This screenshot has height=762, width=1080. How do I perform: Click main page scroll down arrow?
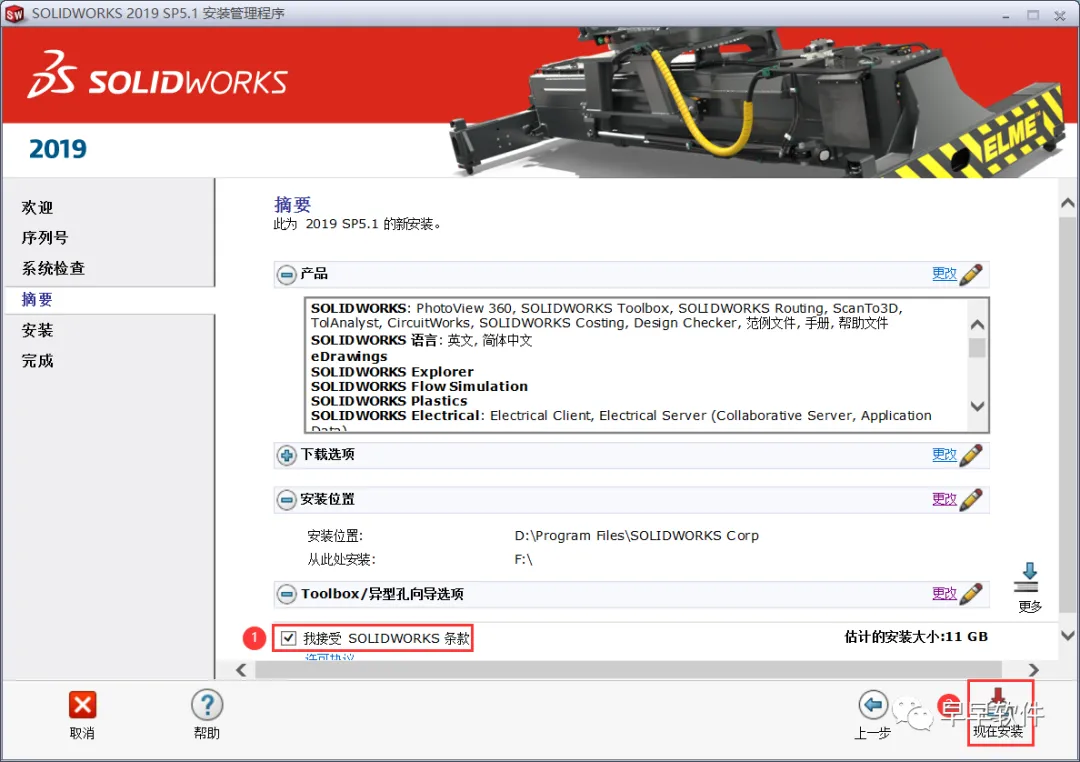pos(1068,635)
